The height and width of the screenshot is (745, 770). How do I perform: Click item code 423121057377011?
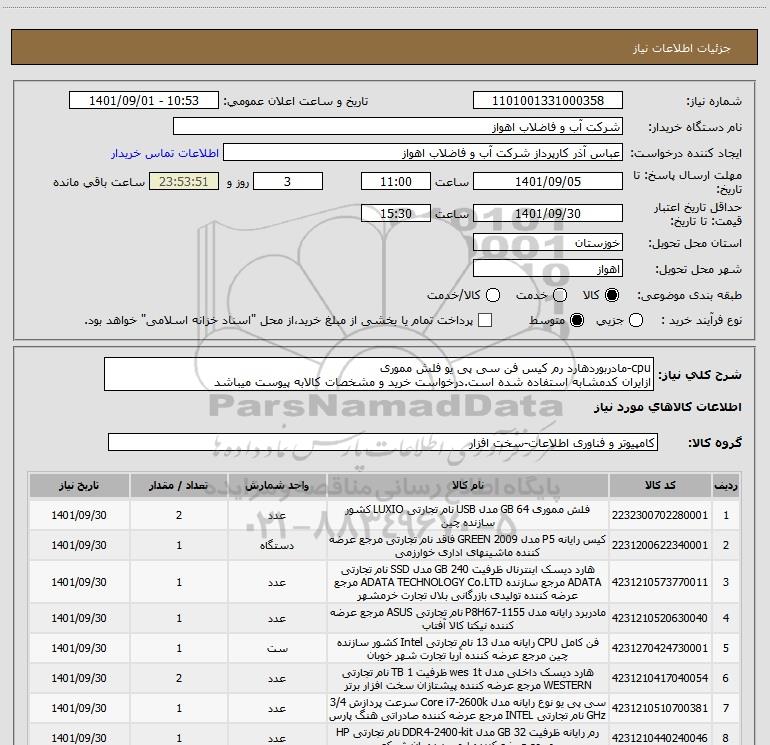pyautogui.click(x=660, y=582)
